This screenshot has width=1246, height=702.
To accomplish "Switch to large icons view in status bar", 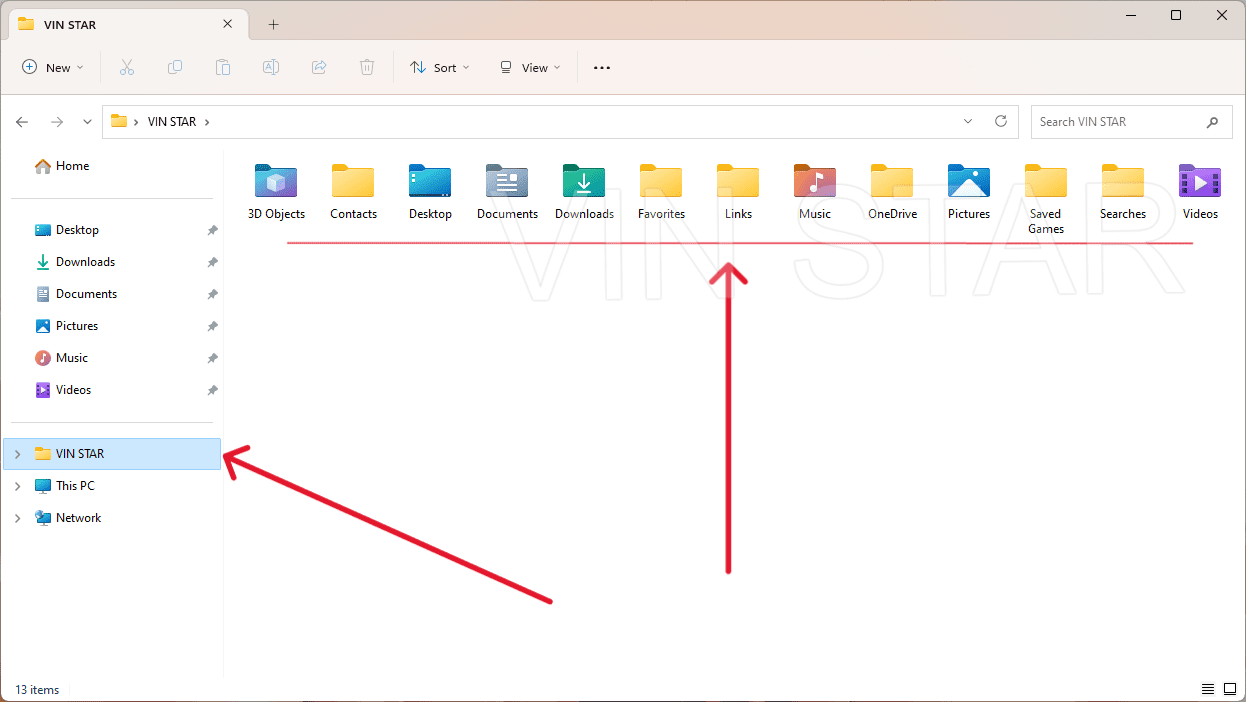I will (x=1230, y=689).
